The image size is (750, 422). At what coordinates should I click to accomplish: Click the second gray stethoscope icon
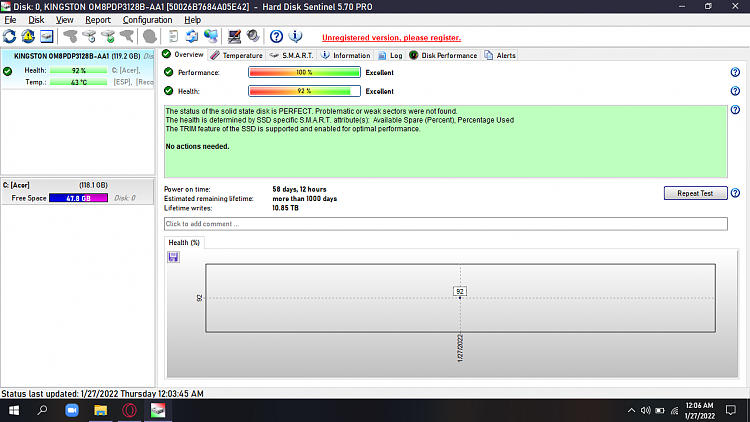pos(127,36)
